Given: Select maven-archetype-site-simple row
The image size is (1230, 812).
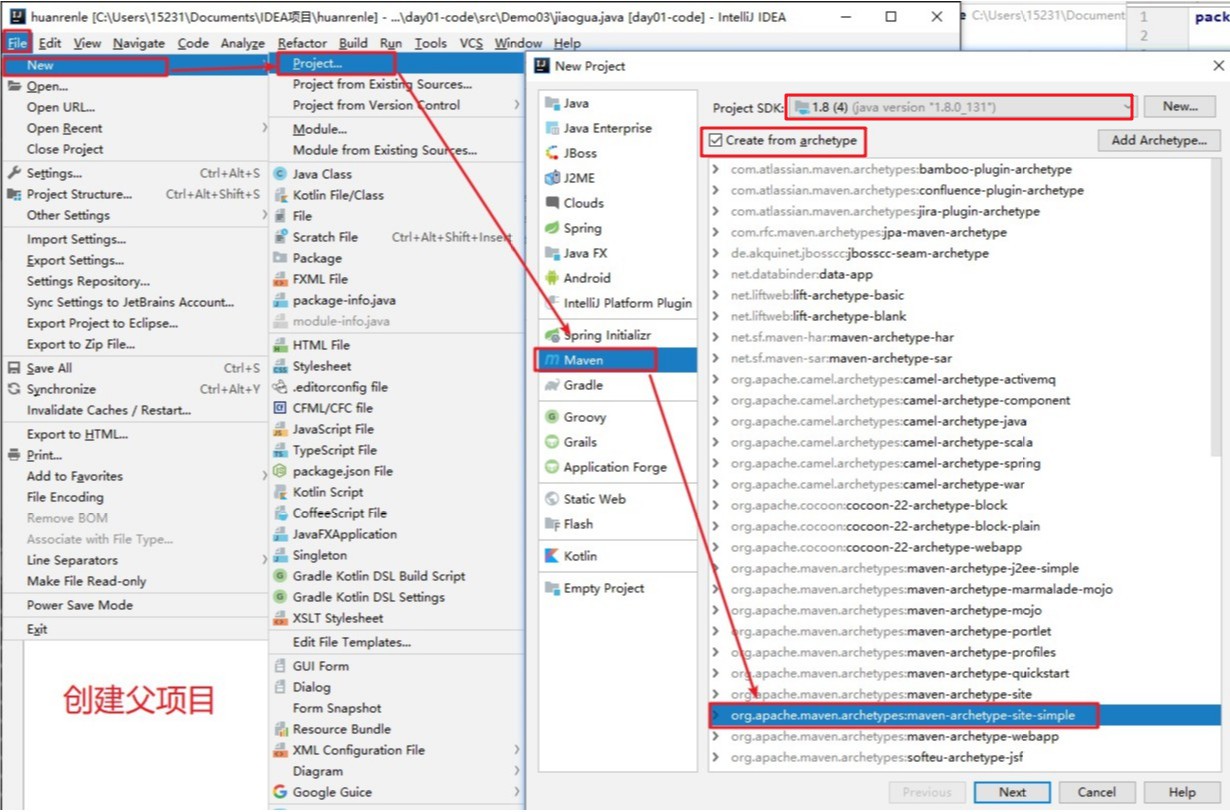Looking at the screenshot, I should tap(965, 715).
